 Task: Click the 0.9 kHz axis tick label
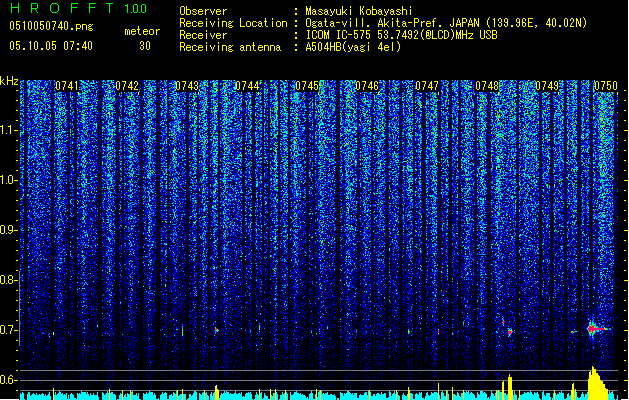[8, 230]
